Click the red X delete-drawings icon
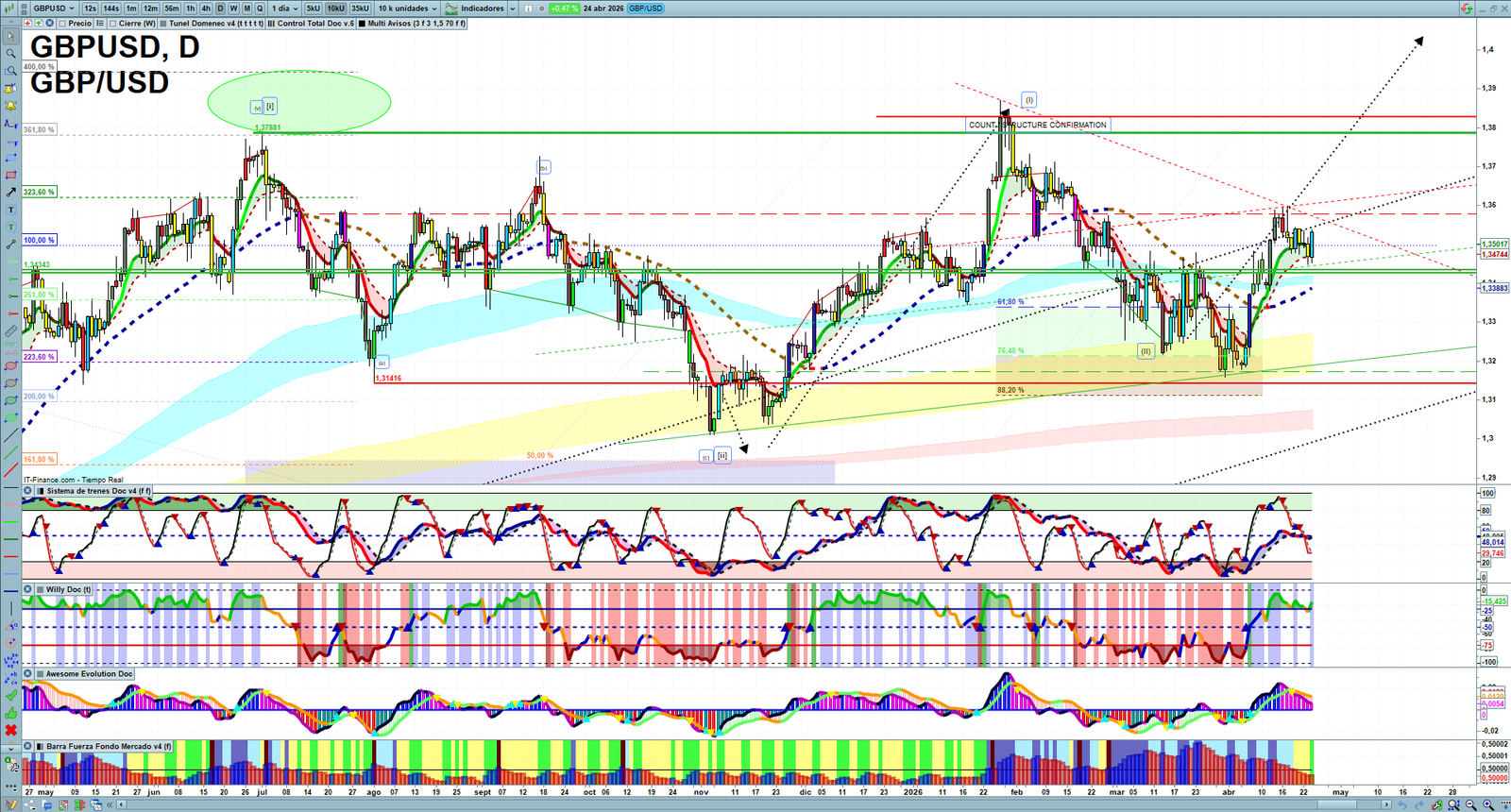The height and width of the screenshot is (812, 1511). tap(10, 730)
